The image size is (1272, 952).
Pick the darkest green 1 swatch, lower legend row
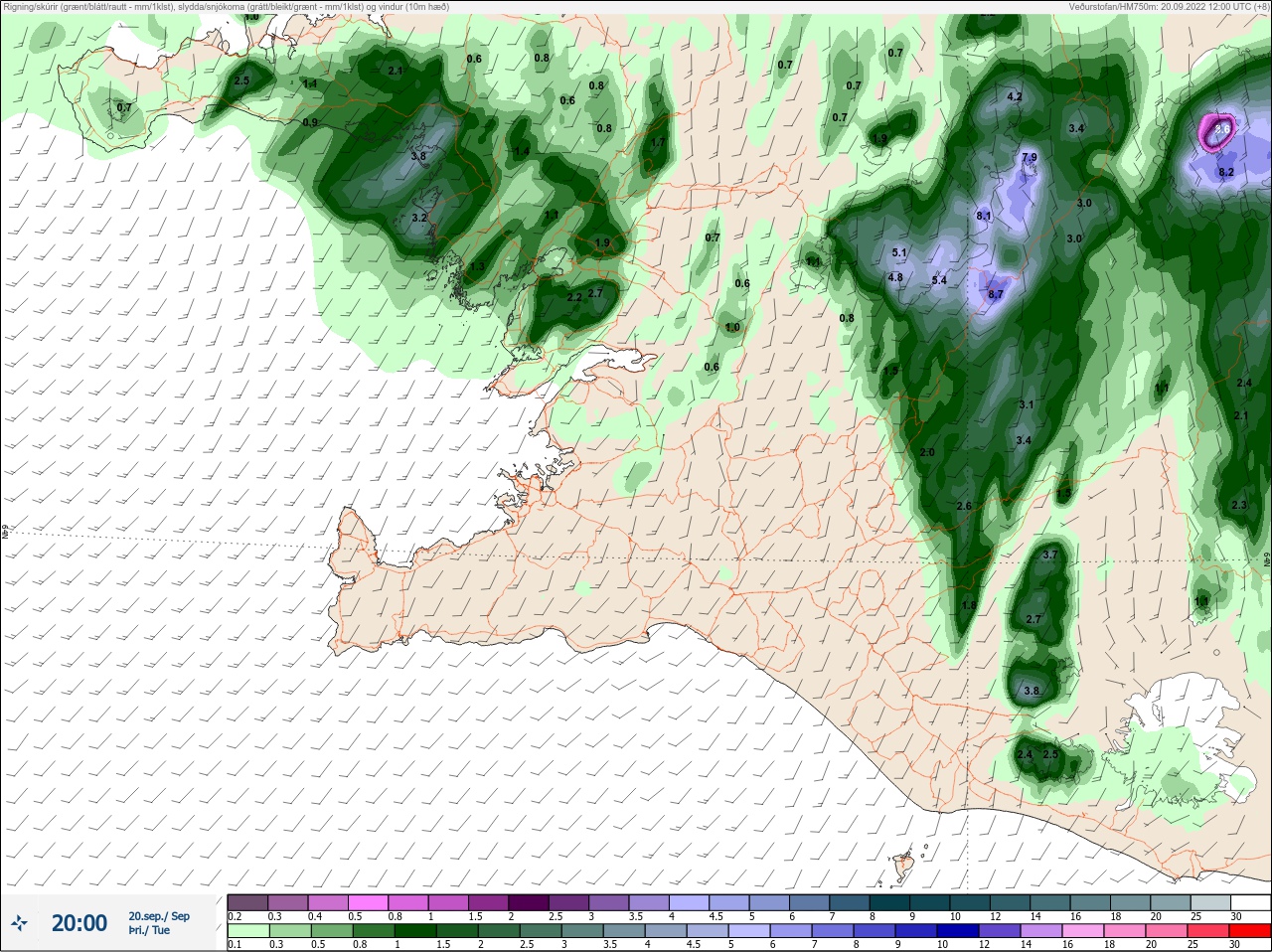tap(413, 930)
